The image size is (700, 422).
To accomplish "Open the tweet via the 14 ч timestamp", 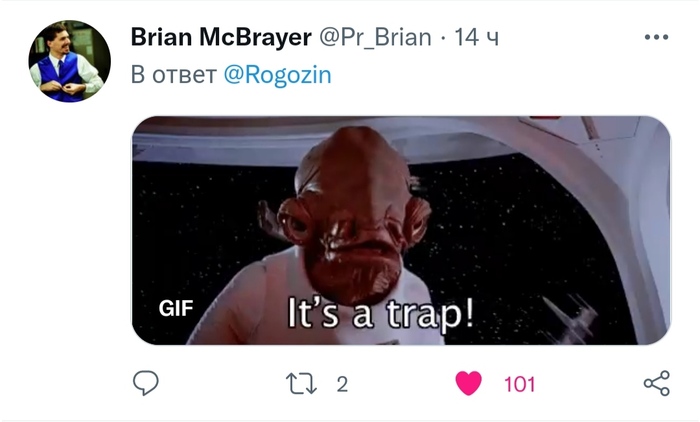I will coord(476,37).
